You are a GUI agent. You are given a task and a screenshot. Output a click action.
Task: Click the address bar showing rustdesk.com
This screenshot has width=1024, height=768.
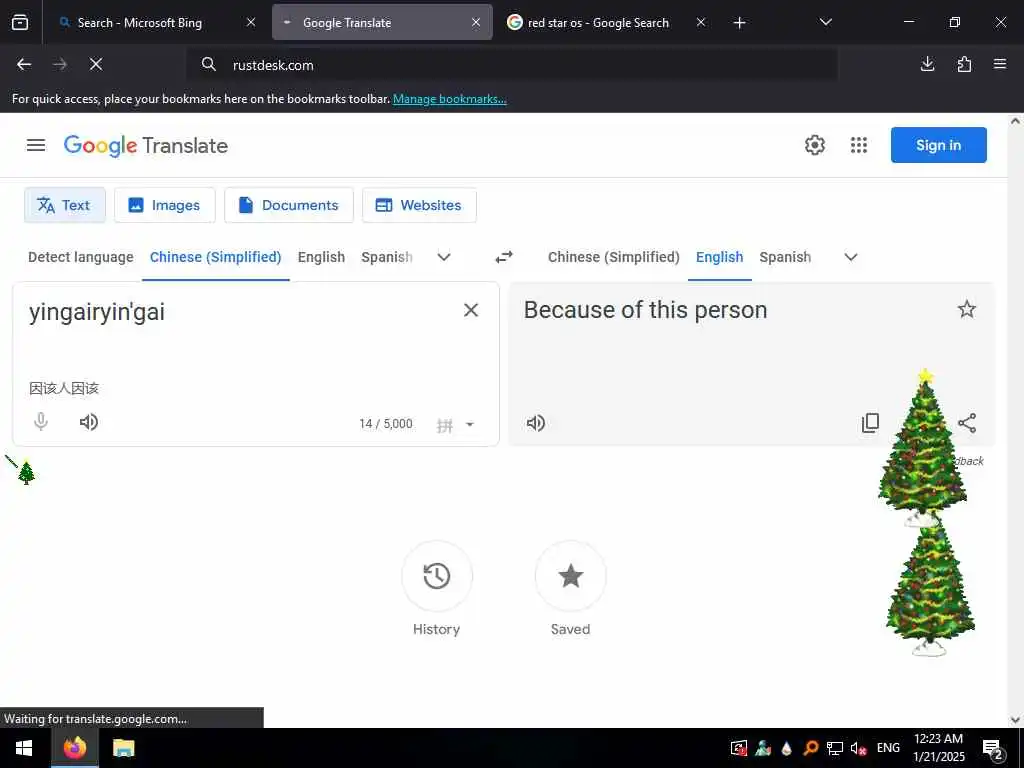click(511, 65)
